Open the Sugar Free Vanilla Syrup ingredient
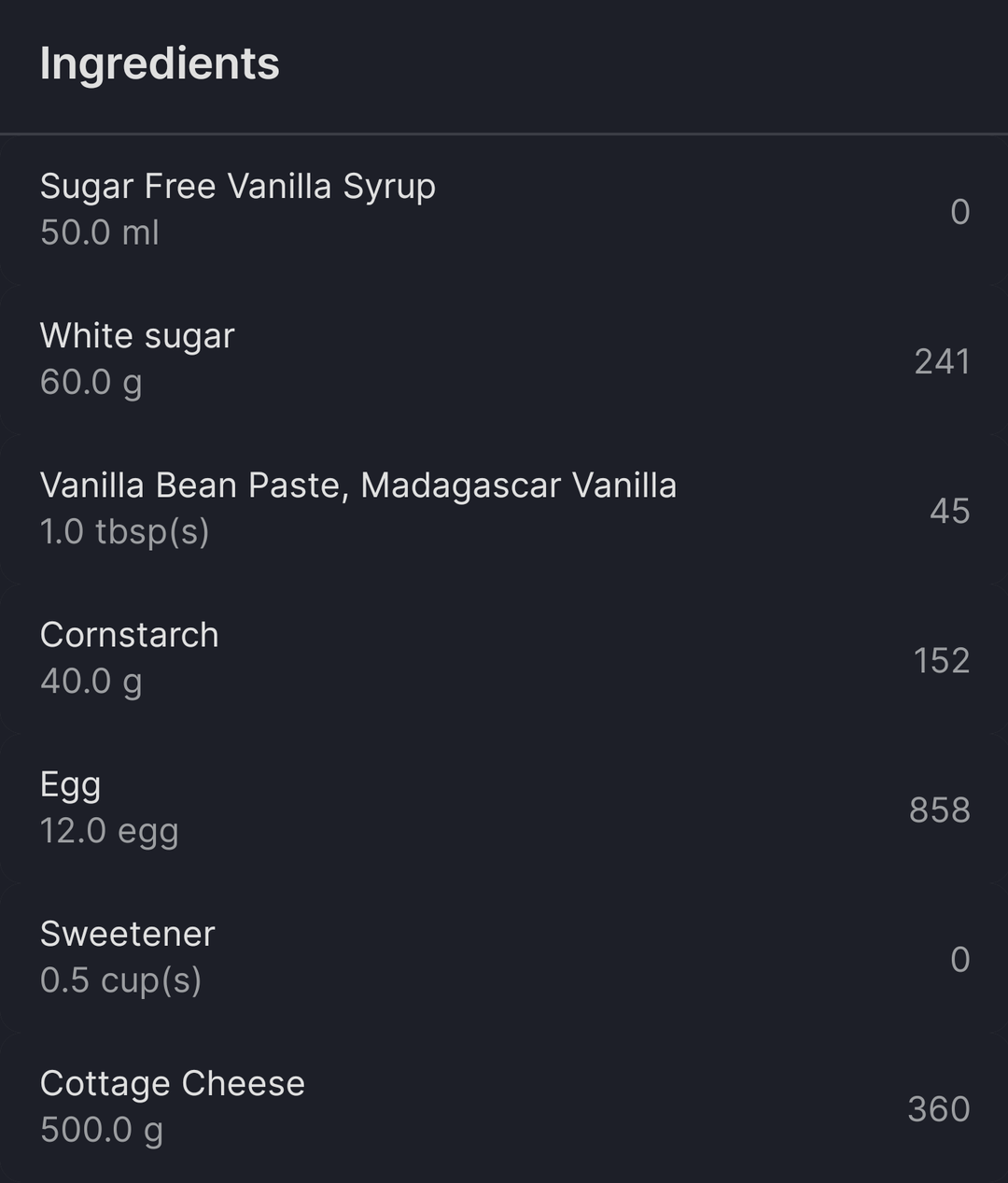1008x1183 pixels. [504, 210]
